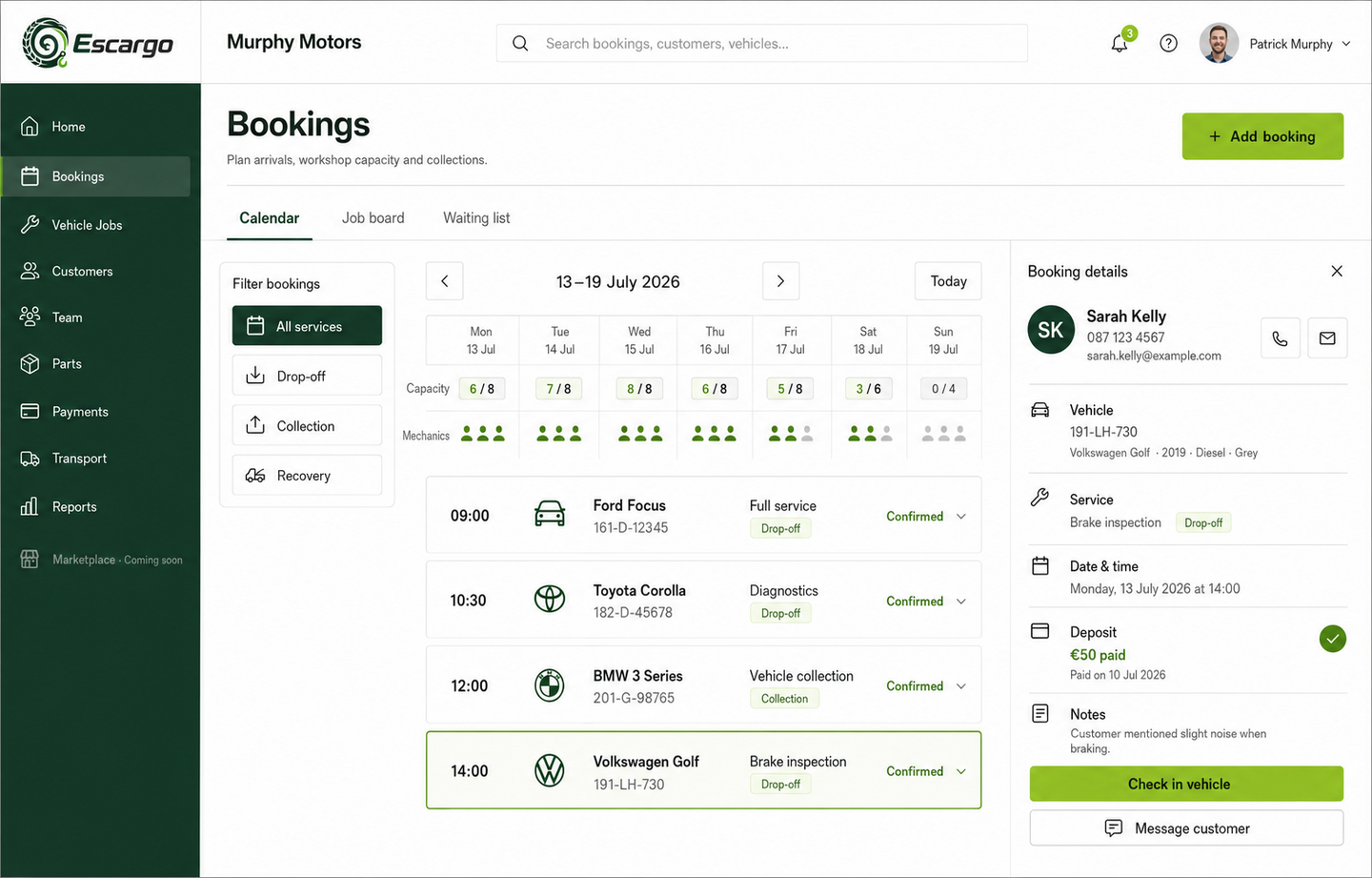Open the help question mark icon
This screenshot has height=878, width=1372.
click(x=1168, y=44)
